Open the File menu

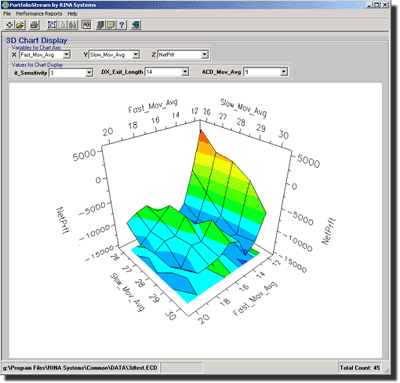tap(7, 14)
